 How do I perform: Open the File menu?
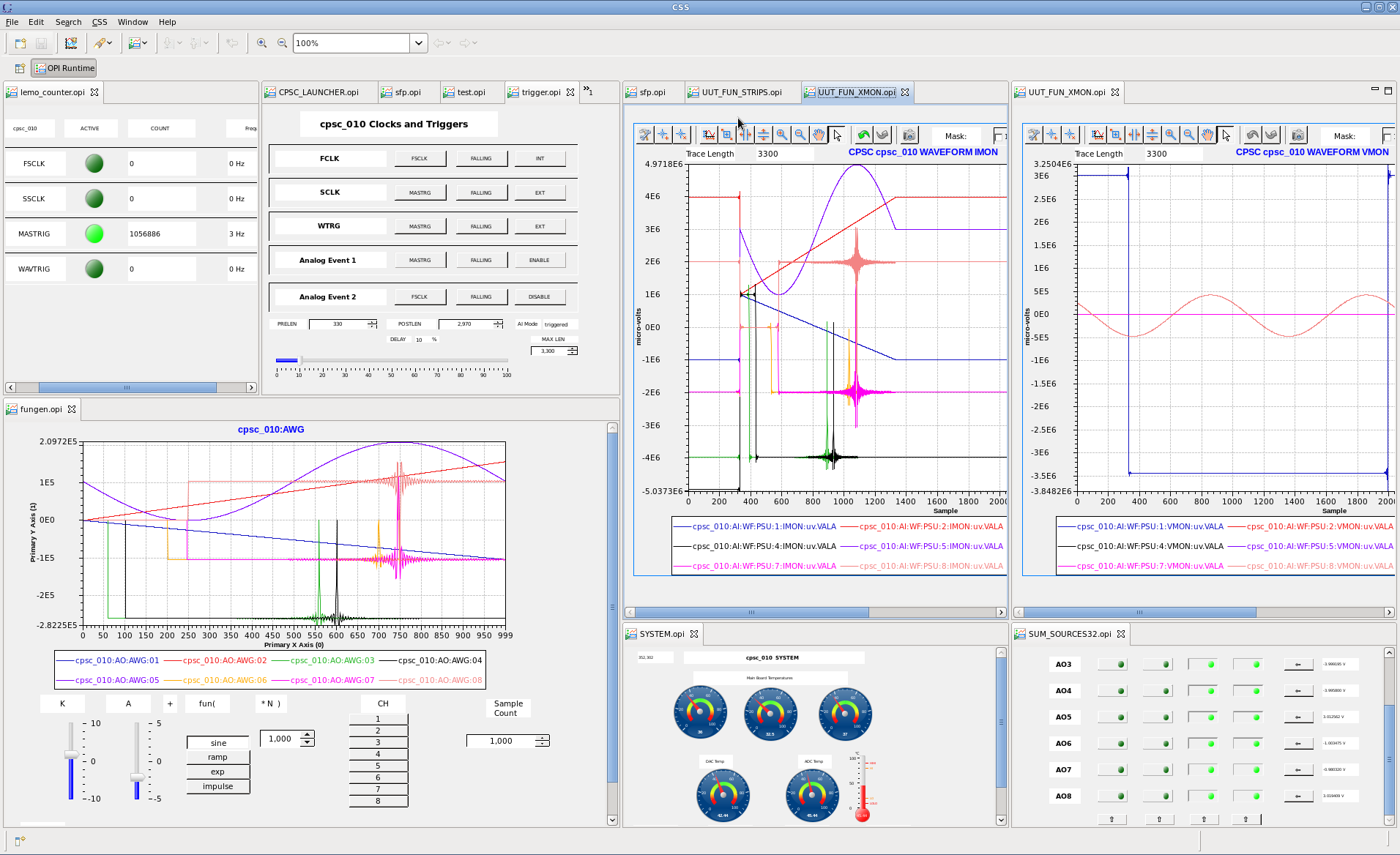(x=12, y=22)
